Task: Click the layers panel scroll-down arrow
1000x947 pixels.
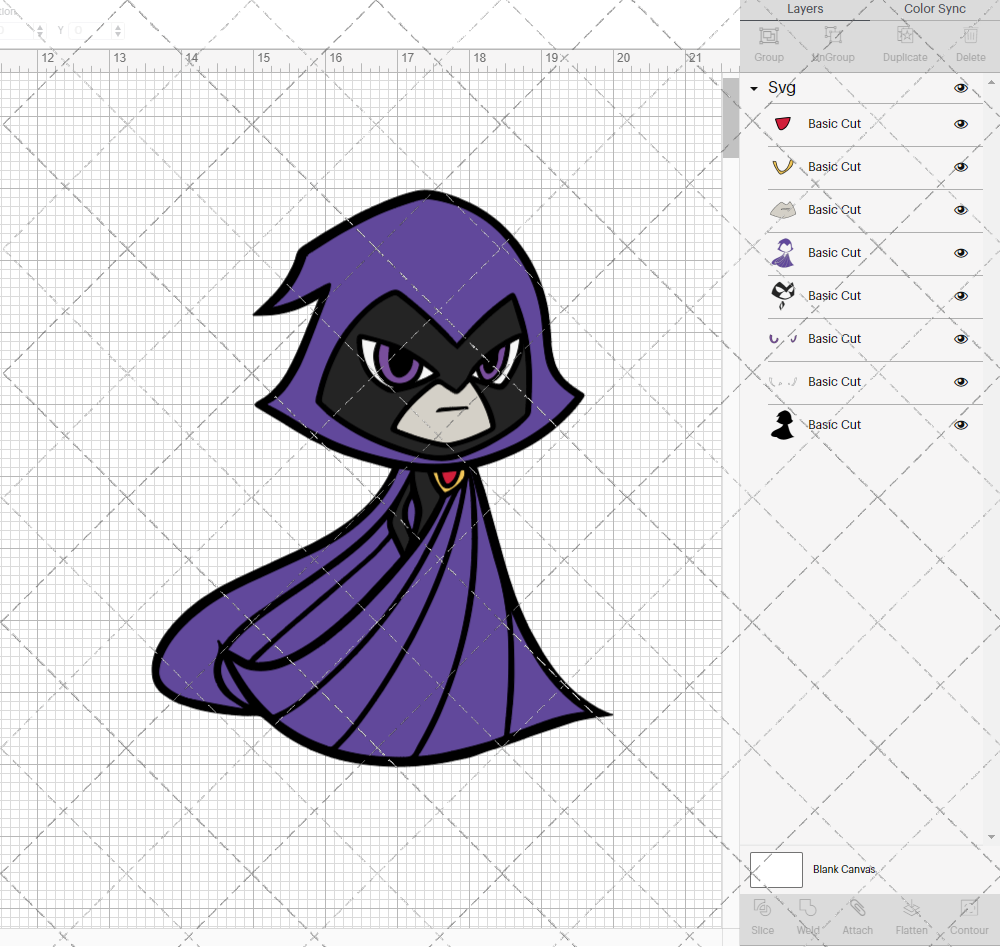Action: (x=990, y=837)
